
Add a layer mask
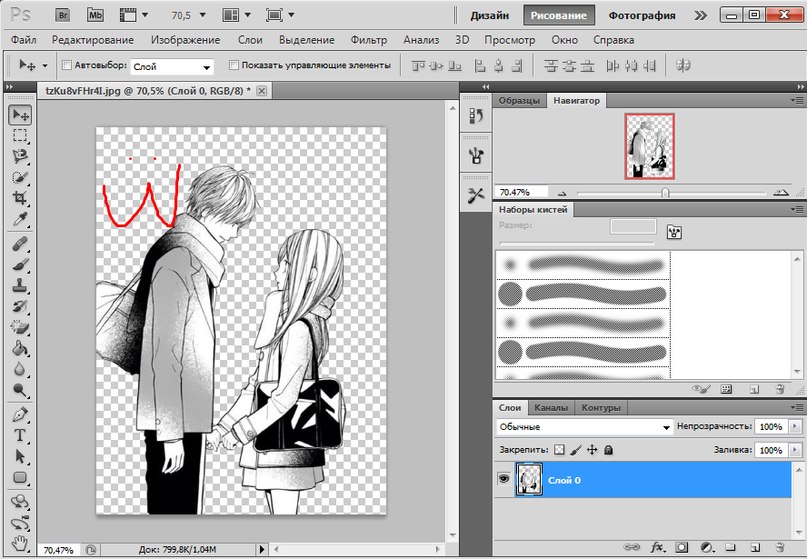tap(682, 548)
